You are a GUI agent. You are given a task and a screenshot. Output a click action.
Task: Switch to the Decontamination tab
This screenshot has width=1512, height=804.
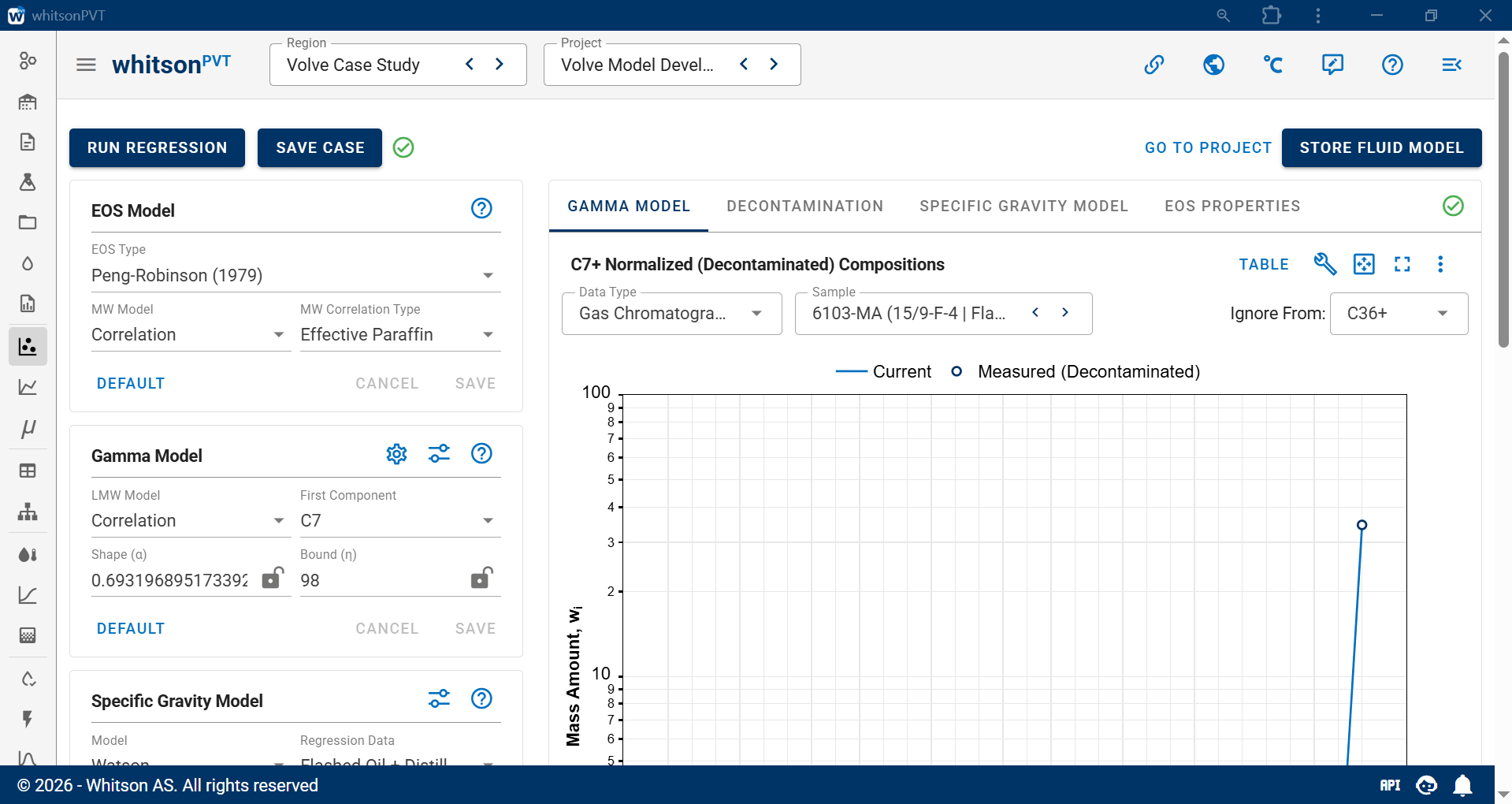[x=805, y=207]
